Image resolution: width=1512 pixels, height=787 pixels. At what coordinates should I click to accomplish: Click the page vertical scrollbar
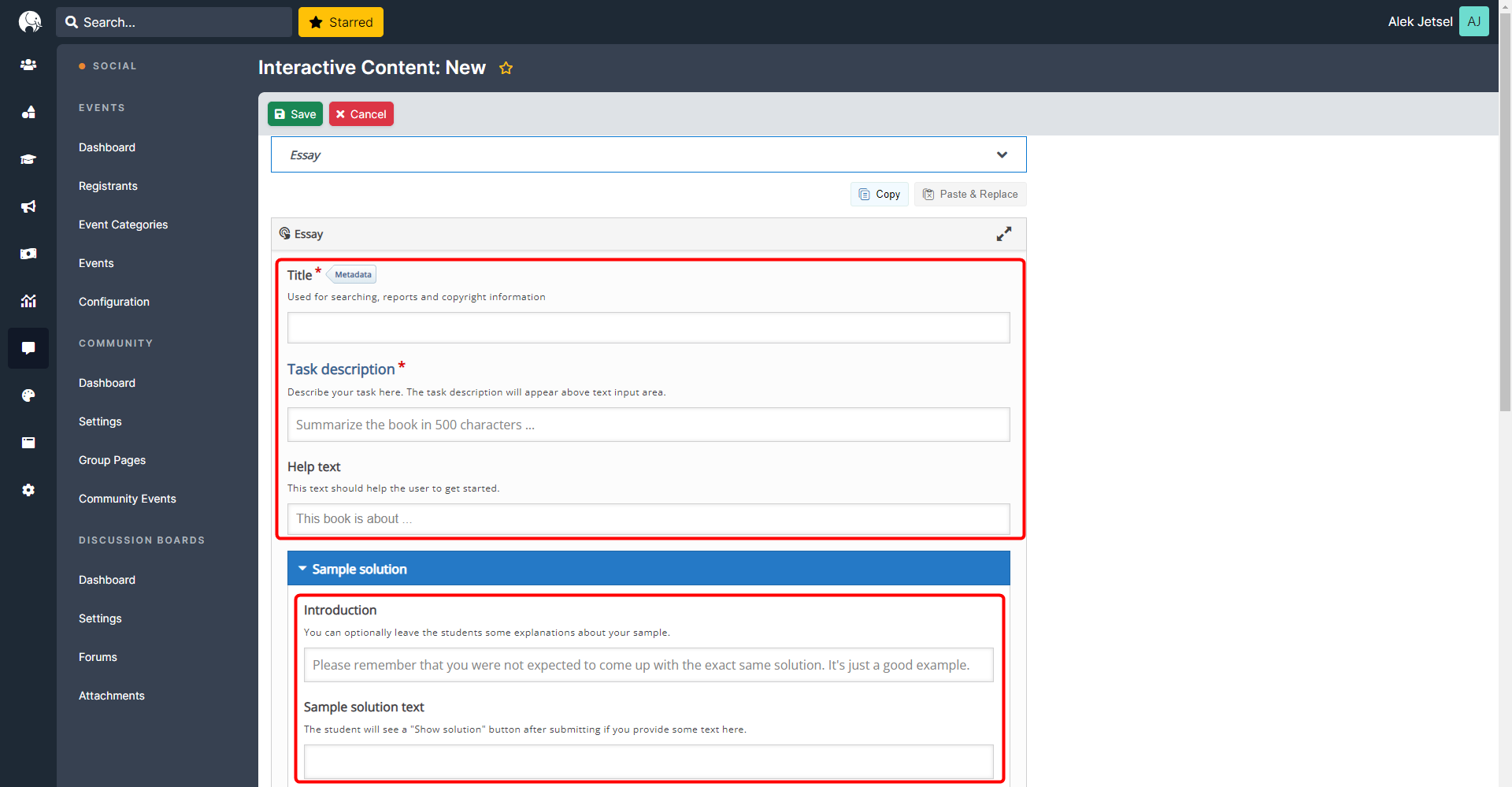[1505, 213]
